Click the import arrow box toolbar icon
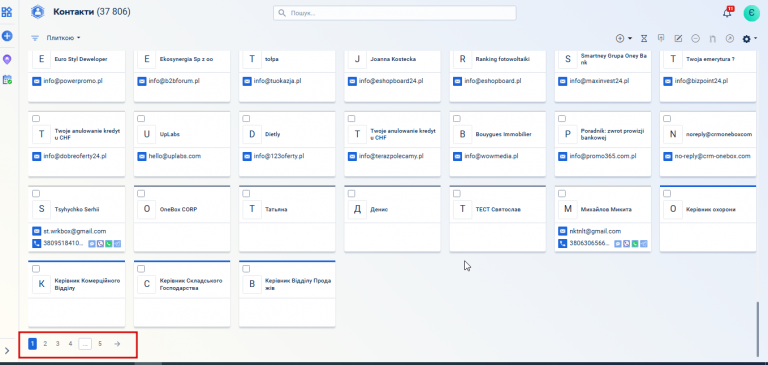768x365 pixels. [x=661, y=38]
